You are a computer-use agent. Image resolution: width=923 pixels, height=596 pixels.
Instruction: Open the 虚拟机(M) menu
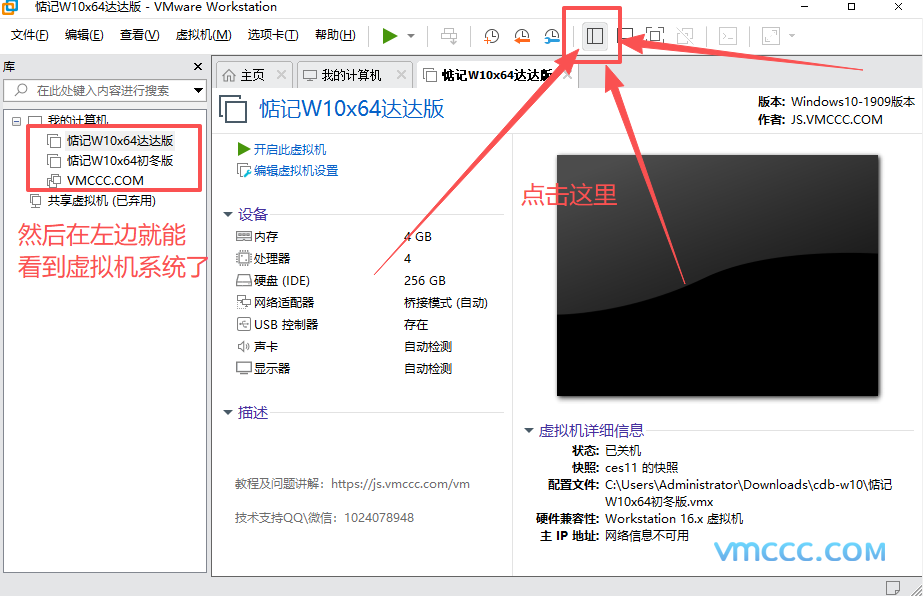tap(203, 35)
